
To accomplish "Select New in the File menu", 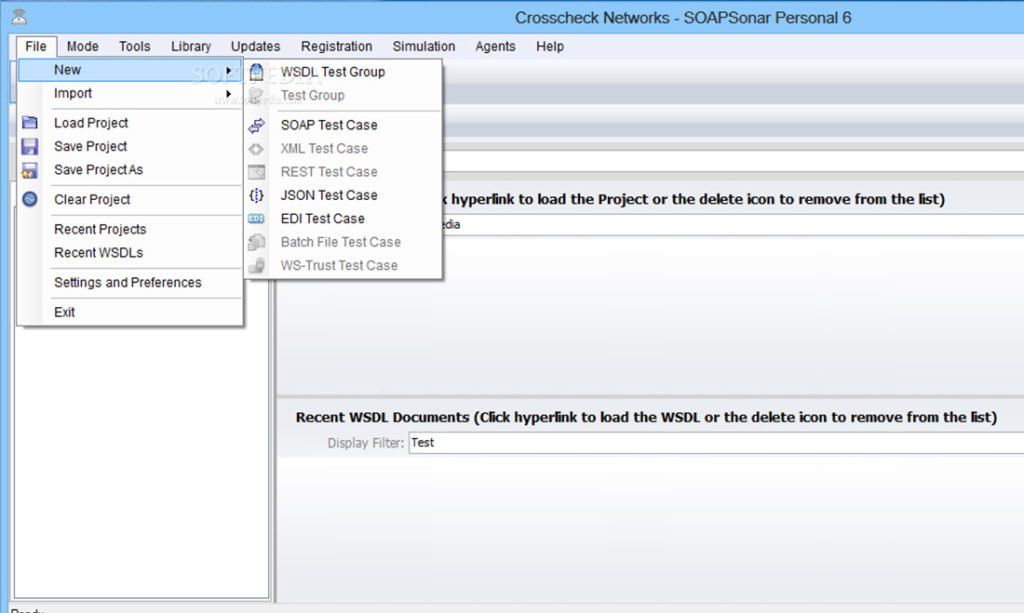I will (129, 70).
